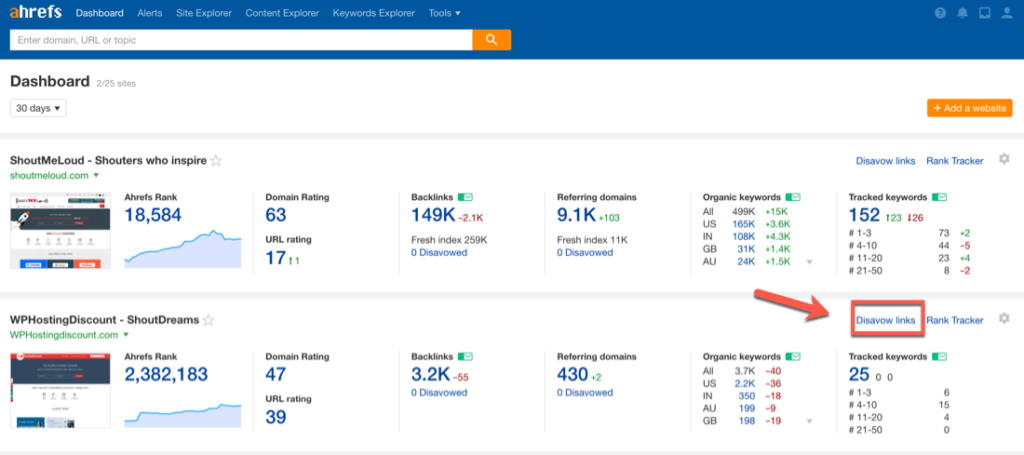Screen dimensions: 1024x455
Task: Open settings gear for WPHostingDiscount
Action: tap(1004, 318)
